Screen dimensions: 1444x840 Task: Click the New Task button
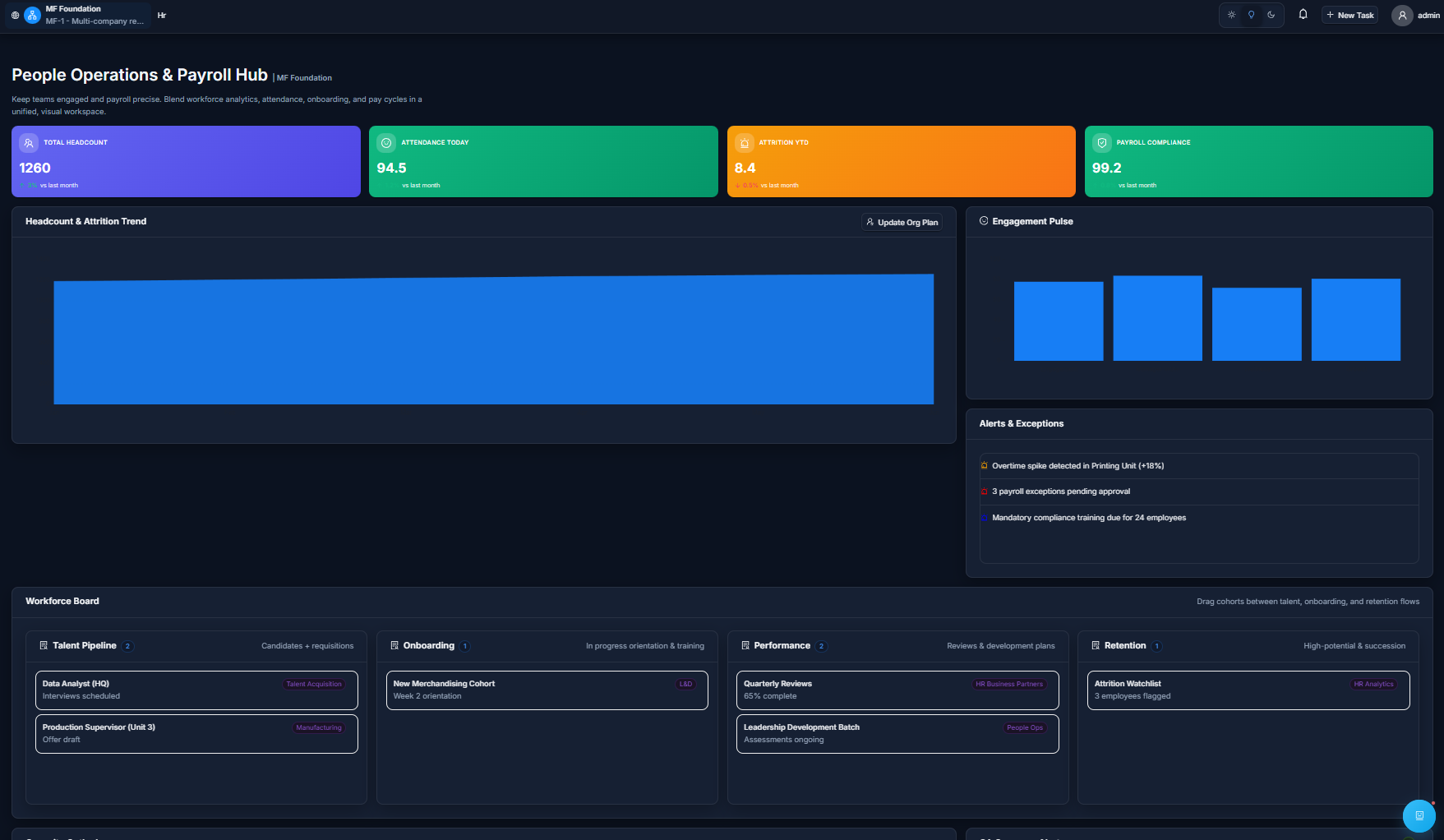point(1349,14)
